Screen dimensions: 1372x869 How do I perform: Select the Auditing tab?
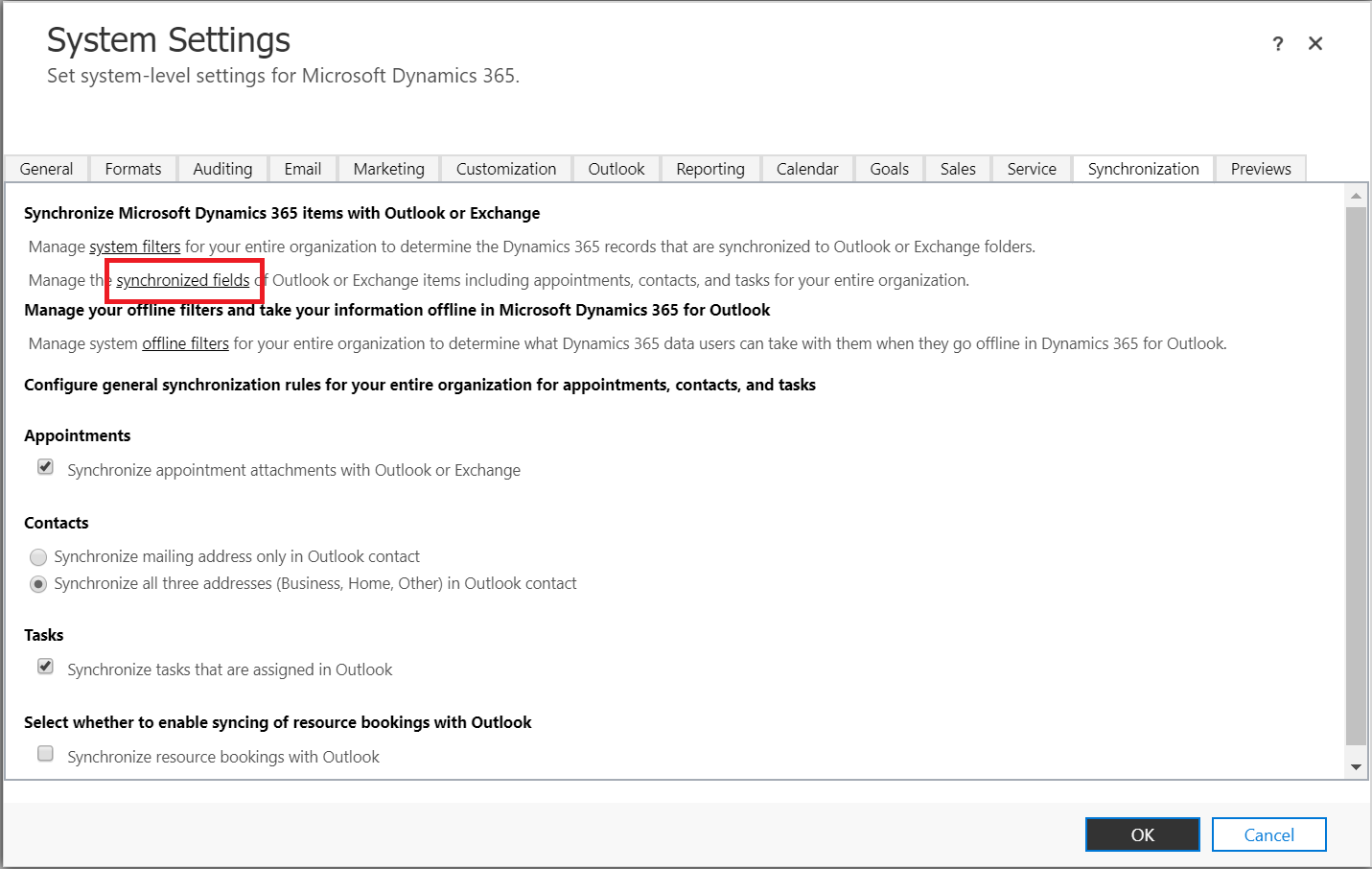point(222,169)
